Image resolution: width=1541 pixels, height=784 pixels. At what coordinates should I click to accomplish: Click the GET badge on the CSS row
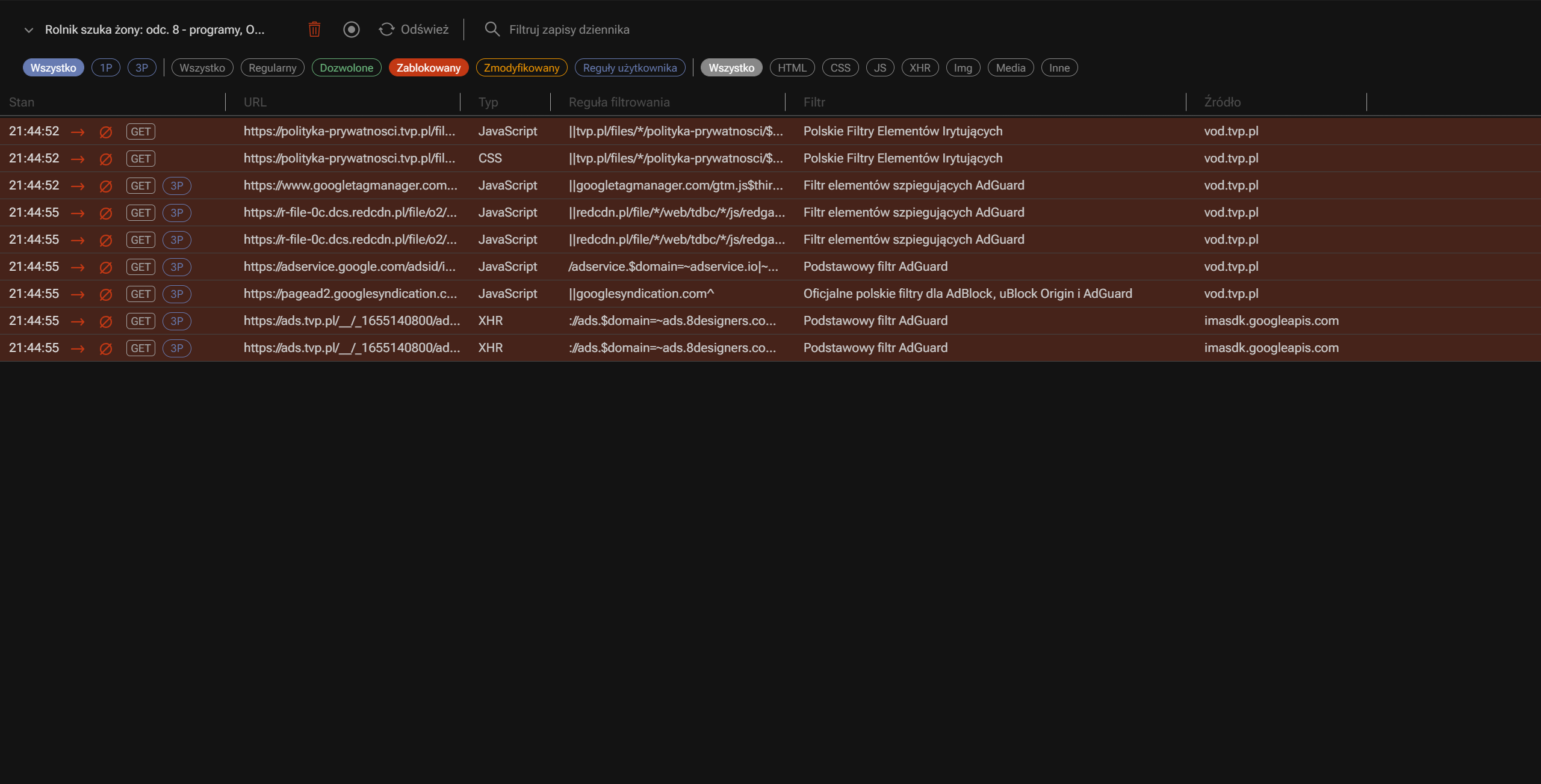pos(140,158)
